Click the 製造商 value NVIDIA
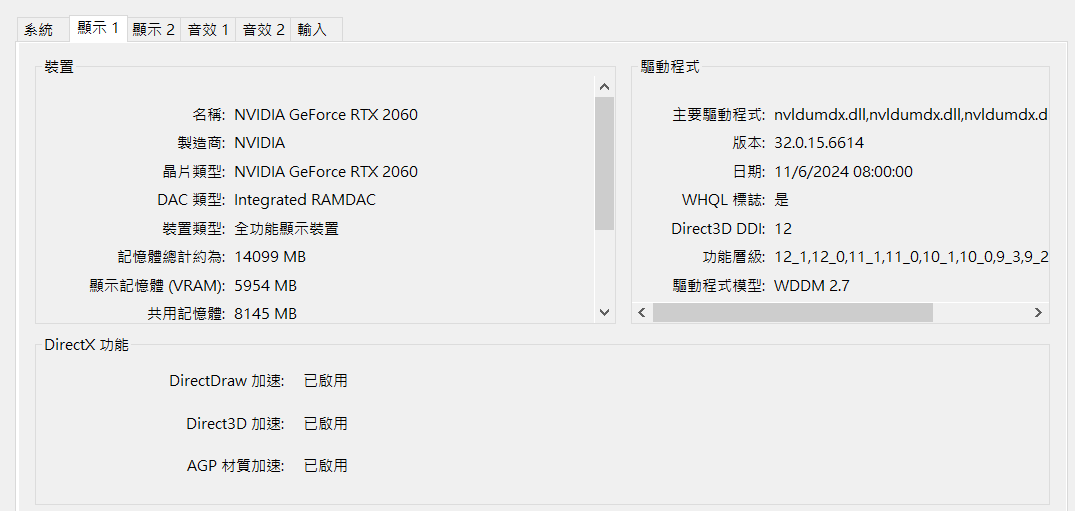Viewport: 1075px width, 511px height. pyautogui.click(x=259, y=143)
